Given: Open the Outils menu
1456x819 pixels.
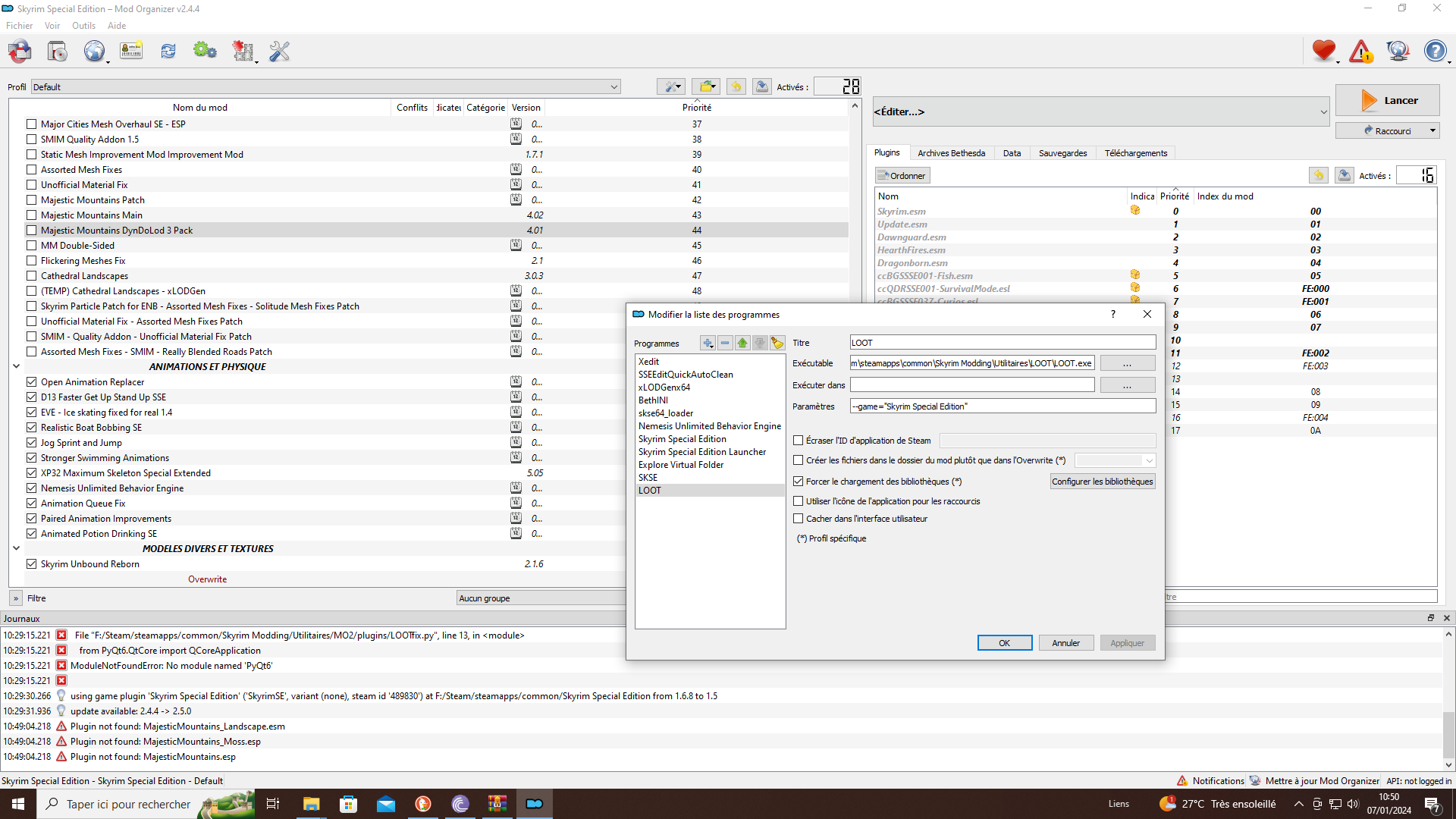Looking at the screenshot, I should tap(83, 26).
